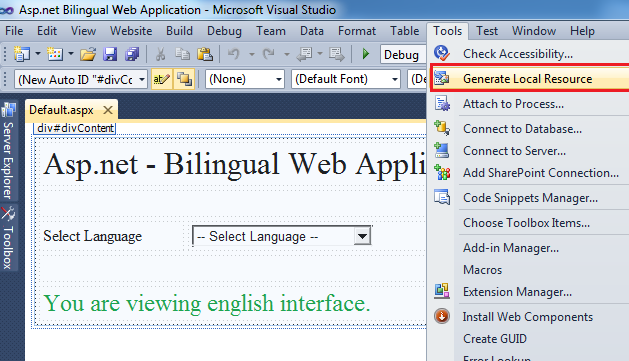Open the Website menu
This screenshot has width=629, height=361.
click(131, 31)
